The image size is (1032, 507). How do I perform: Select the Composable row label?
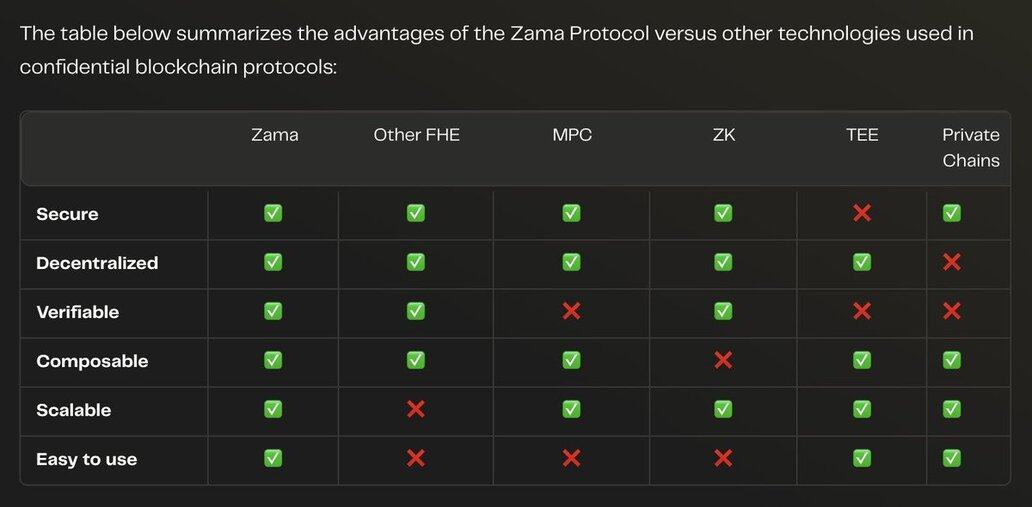coord(92,361)
